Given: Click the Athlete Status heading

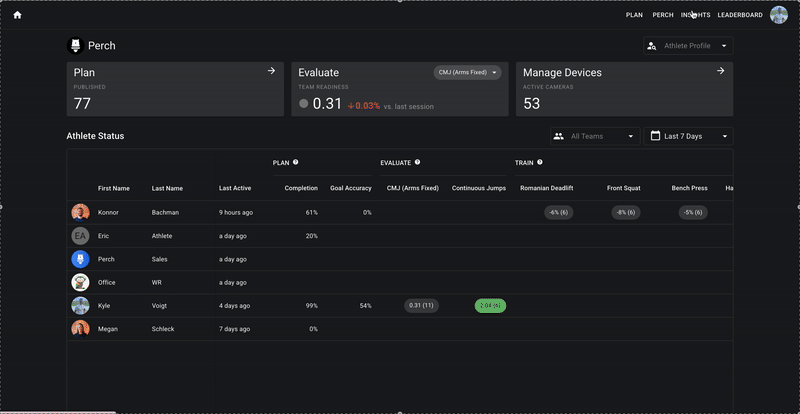Looking at the screenshot, I should click(95, 136).
